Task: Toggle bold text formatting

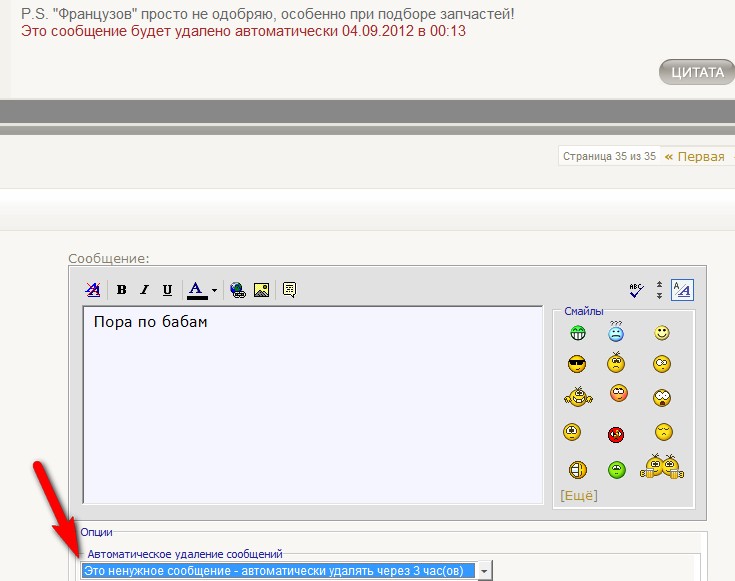Action: tap(121, 290)
